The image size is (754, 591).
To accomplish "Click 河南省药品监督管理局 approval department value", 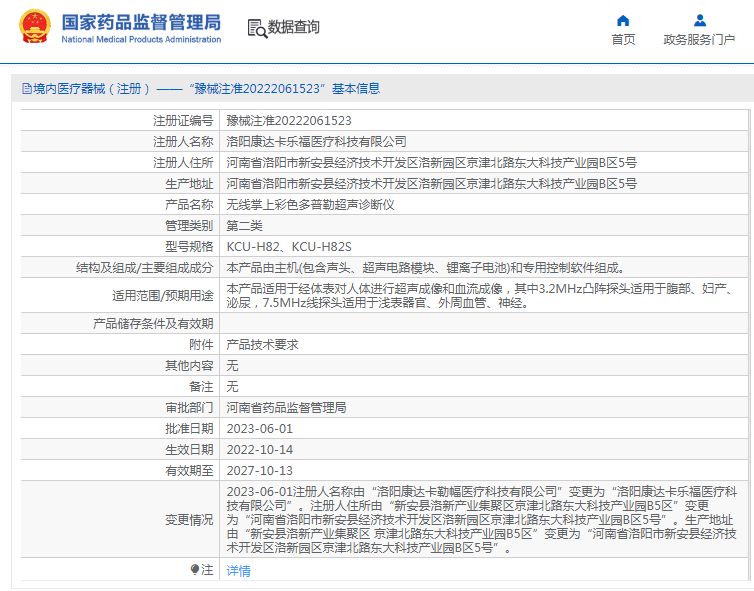I will tap(286, 407).
